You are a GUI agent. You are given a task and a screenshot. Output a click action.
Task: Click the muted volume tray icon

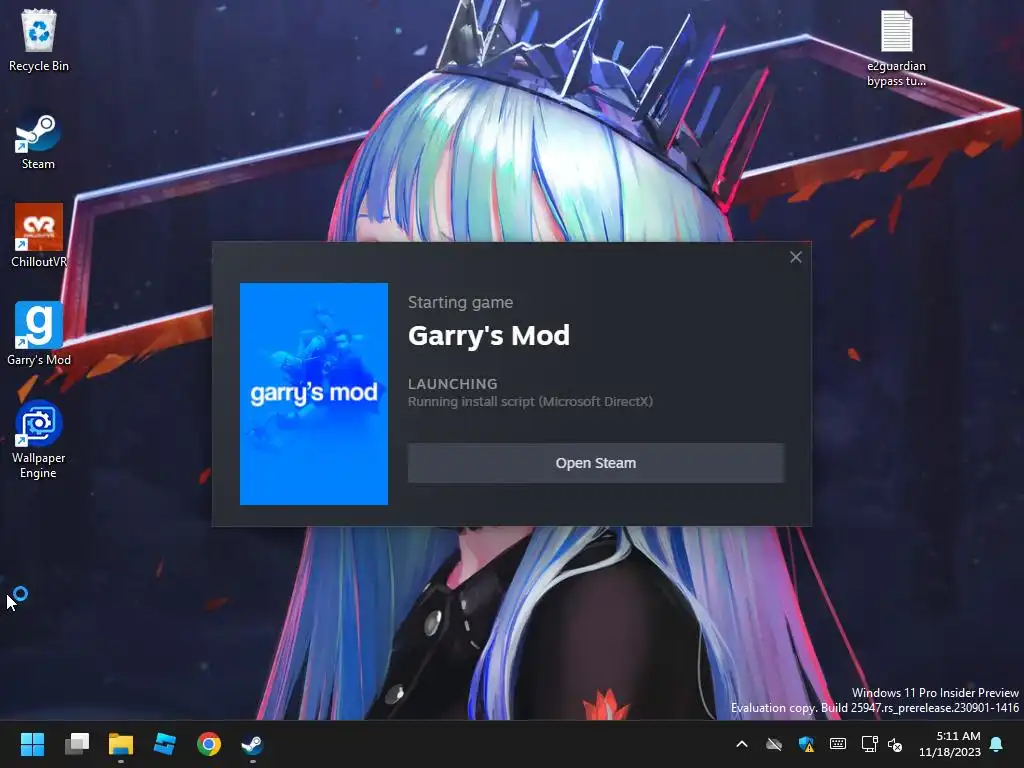point(895,744)
